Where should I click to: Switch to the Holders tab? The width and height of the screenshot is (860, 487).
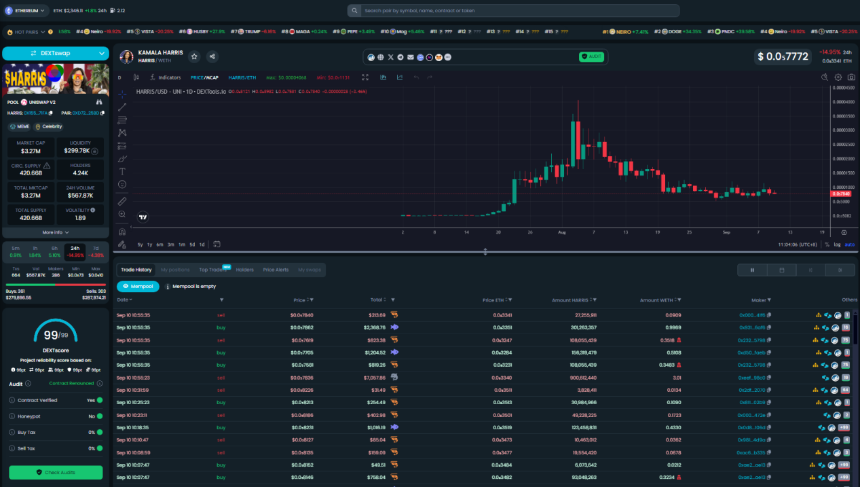[x=245, y=270]
